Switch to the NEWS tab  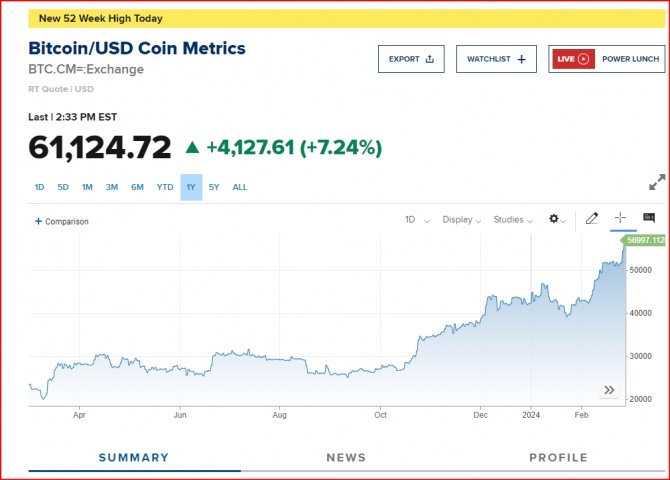(346, 458)
